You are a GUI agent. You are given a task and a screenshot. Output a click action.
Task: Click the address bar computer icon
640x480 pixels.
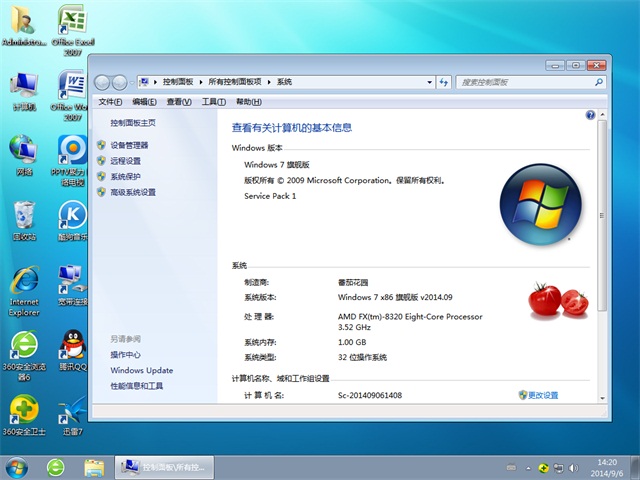(x=144, y=82)
